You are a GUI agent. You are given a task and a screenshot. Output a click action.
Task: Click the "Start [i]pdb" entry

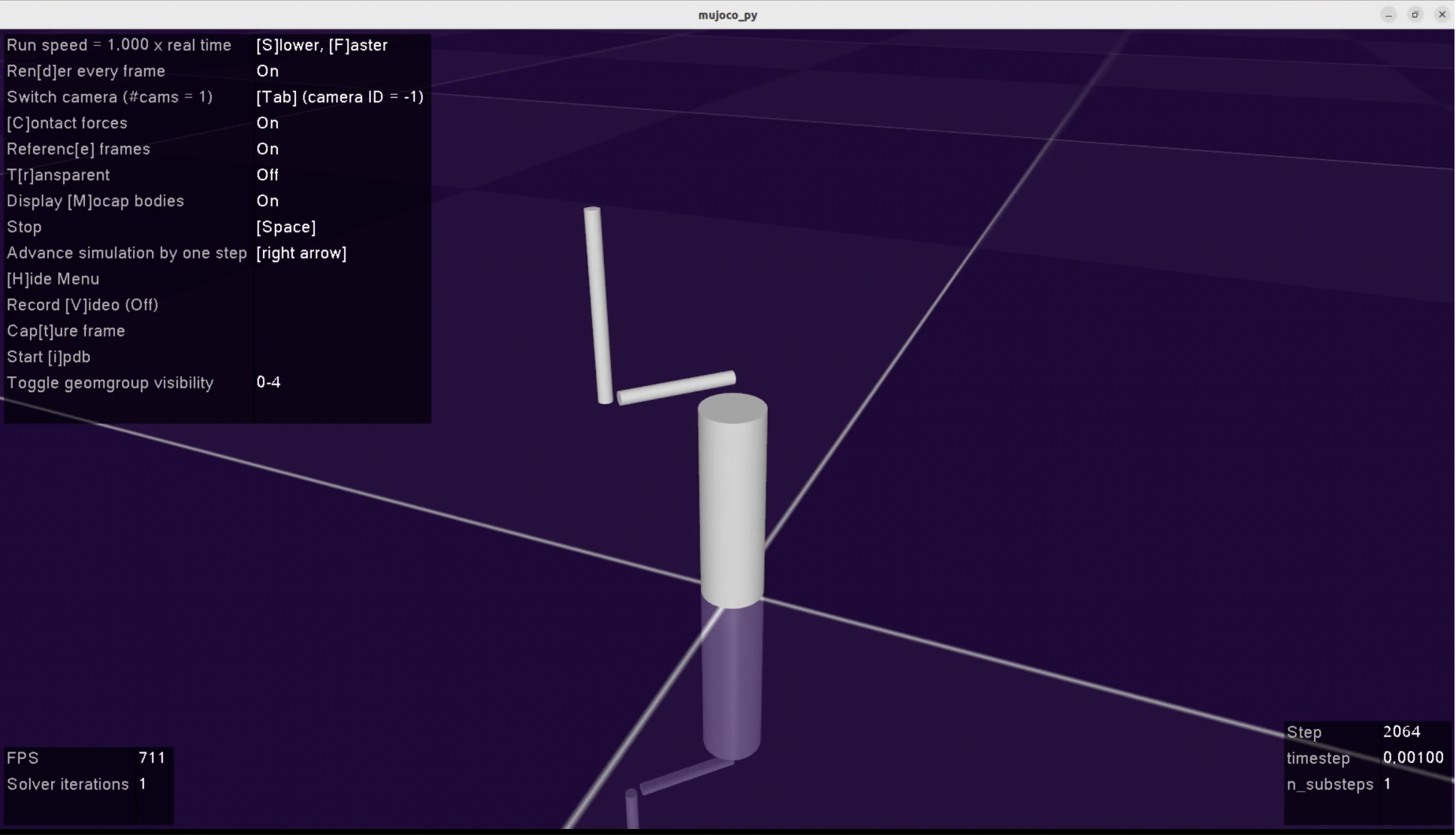click(x=49, y=357)
